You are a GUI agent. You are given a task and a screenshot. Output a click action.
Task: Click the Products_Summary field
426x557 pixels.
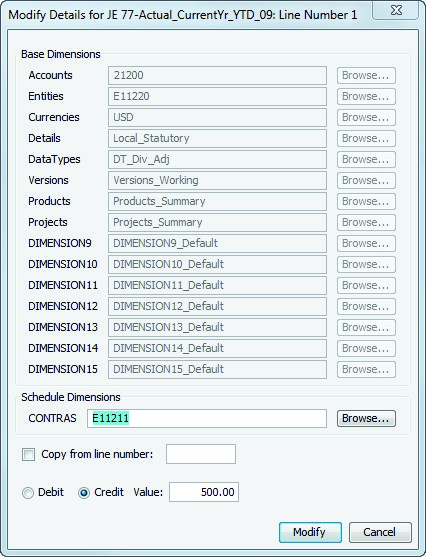point(217,201)
